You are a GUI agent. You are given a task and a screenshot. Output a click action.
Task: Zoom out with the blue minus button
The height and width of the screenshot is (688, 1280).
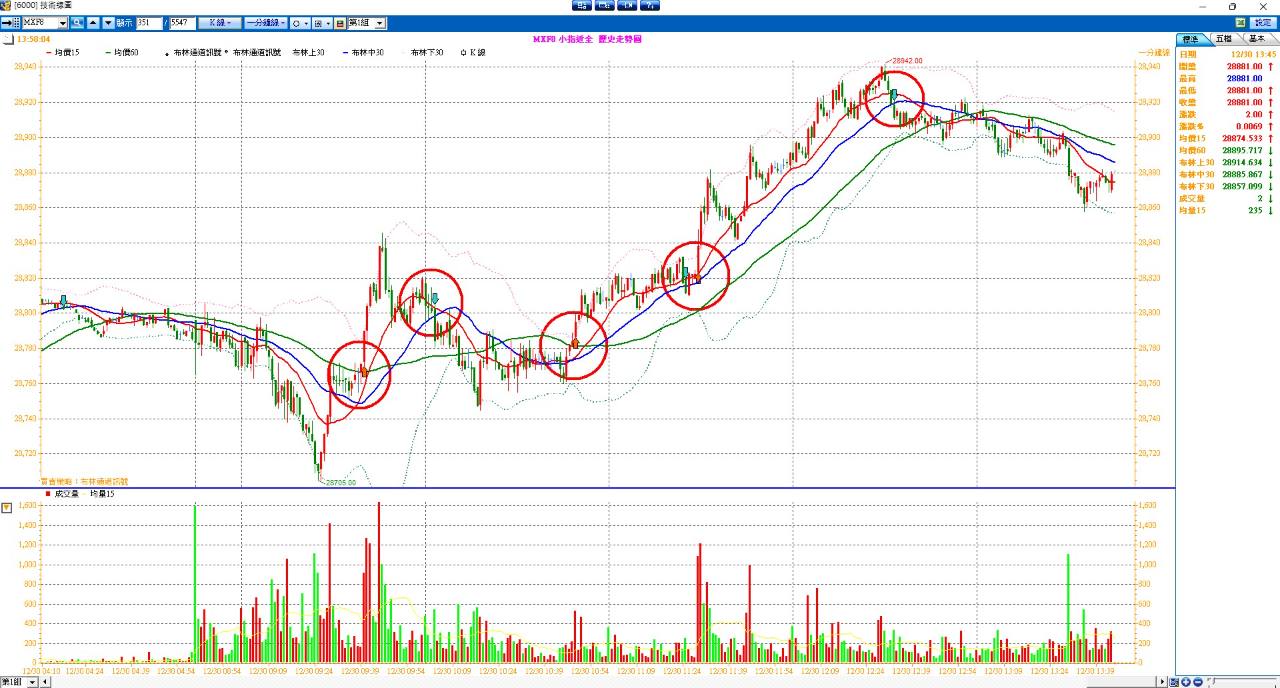pos(1197,682)
